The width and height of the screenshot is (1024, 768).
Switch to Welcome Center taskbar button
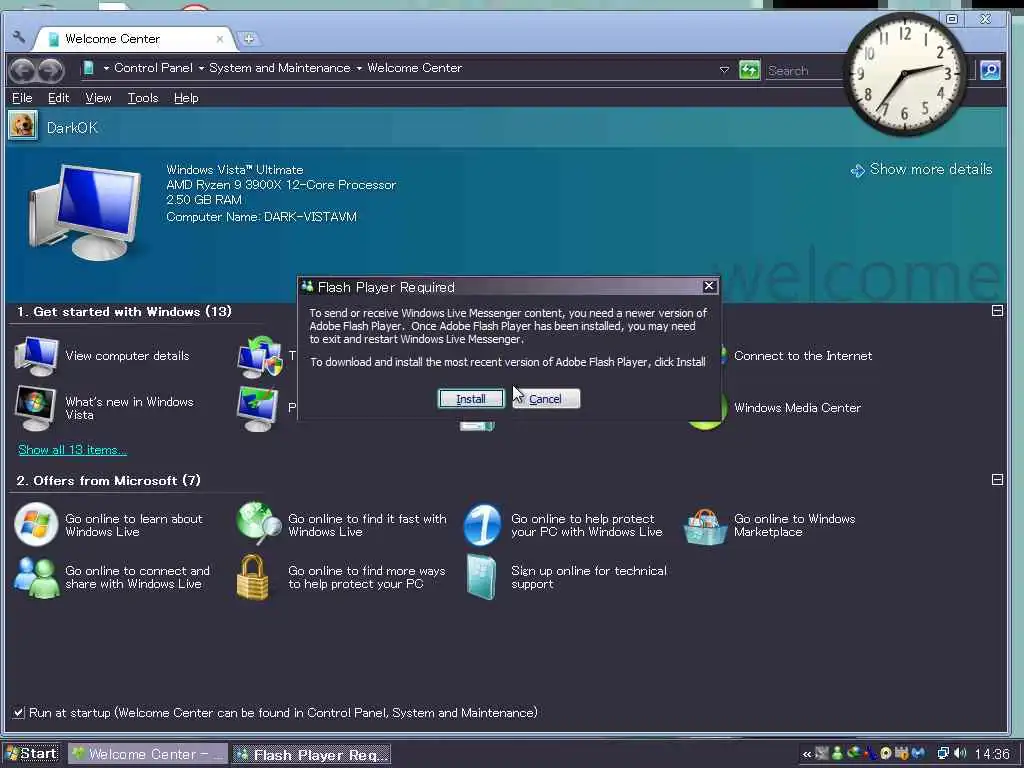[x=148, y=754]
